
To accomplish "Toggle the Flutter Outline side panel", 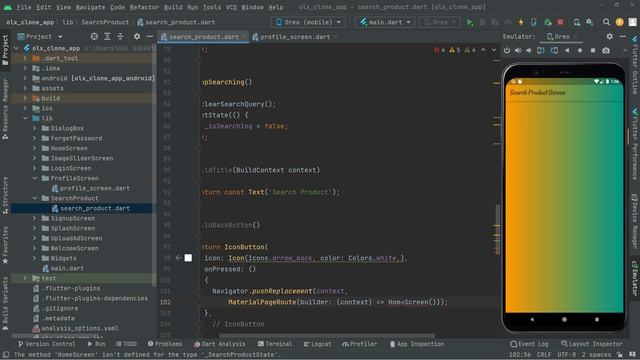I will pyautogui.click(x=635, y=65).
